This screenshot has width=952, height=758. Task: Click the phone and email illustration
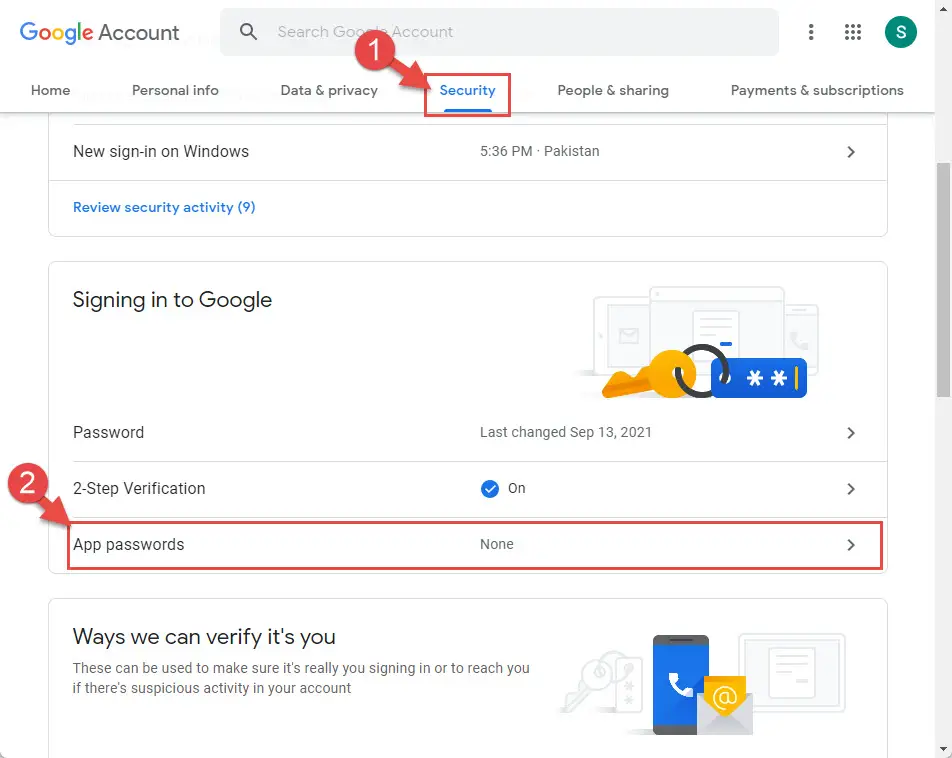click(x=702, y=683)
